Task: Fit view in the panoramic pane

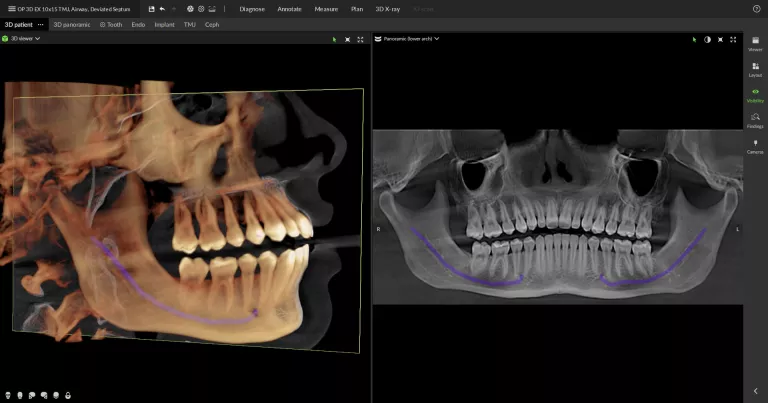Action: (x=720, y=39)
